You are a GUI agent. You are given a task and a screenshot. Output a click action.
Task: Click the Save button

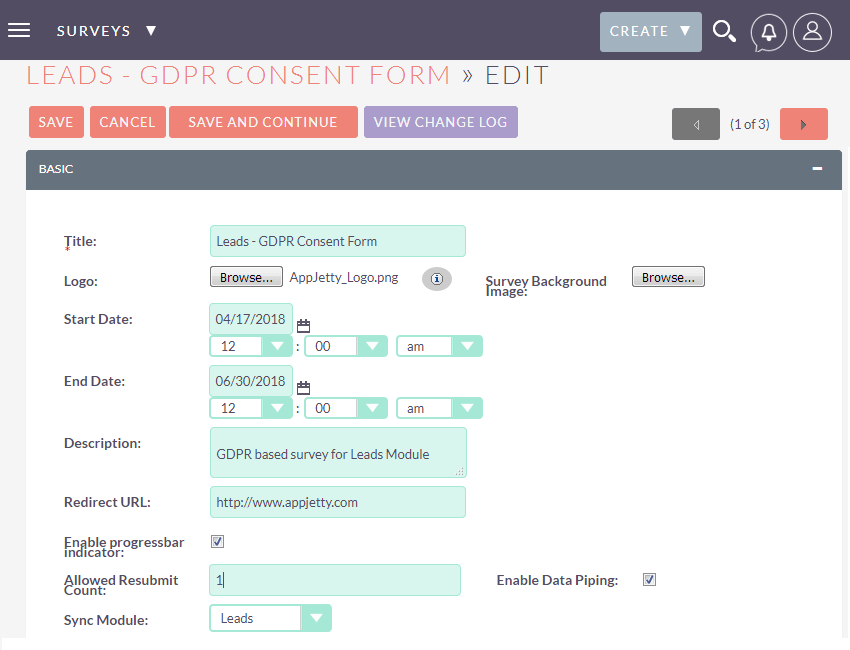(x=56, y=122)
